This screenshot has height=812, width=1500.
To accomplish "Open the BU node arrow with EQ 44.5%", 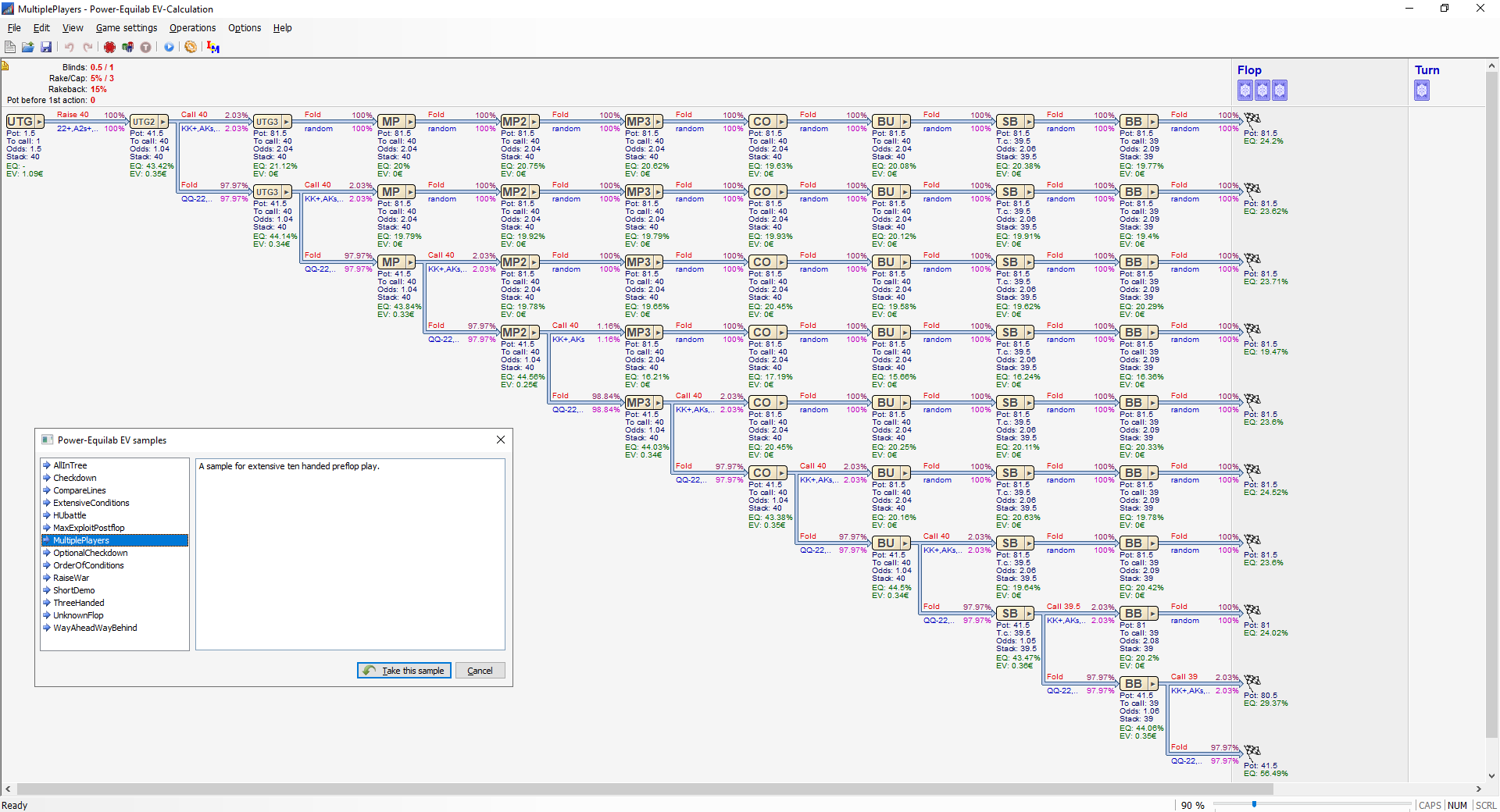I will click(905, 543).
